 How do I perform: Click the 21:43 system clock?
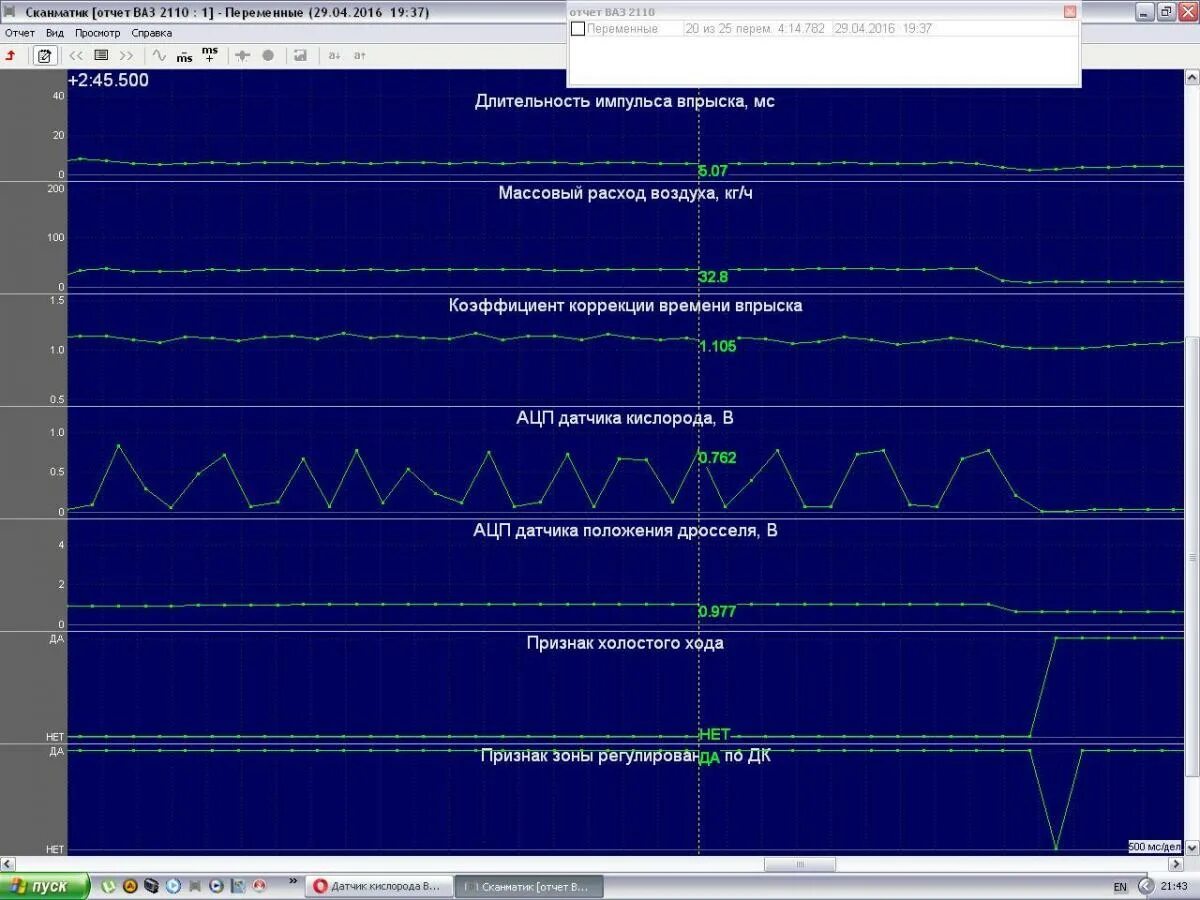click(x=1175, y=887)
